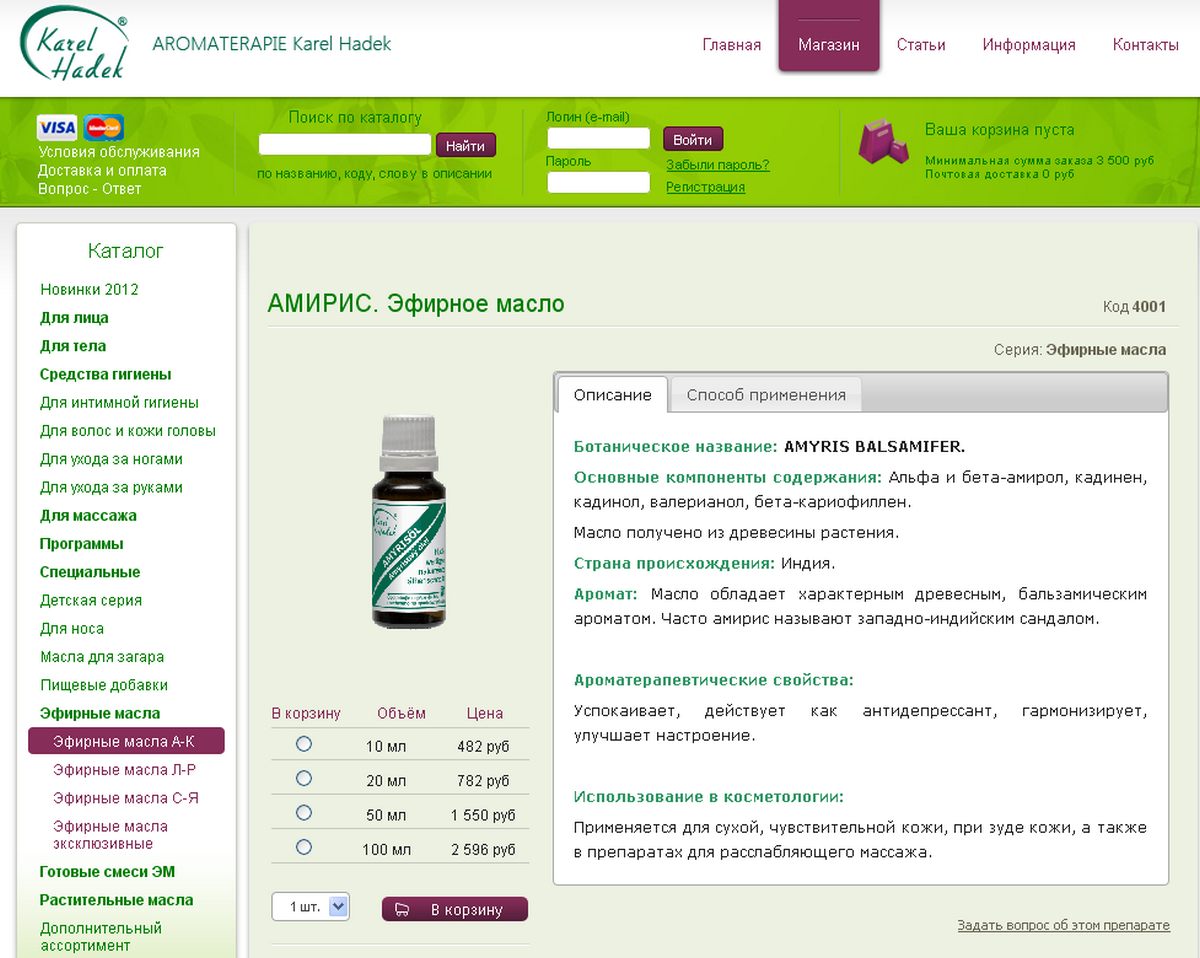The width and height of the screenshot is (1200, 958).
Task: Click Задать вопрос об этом препарате link
Action: [1063, 925]
